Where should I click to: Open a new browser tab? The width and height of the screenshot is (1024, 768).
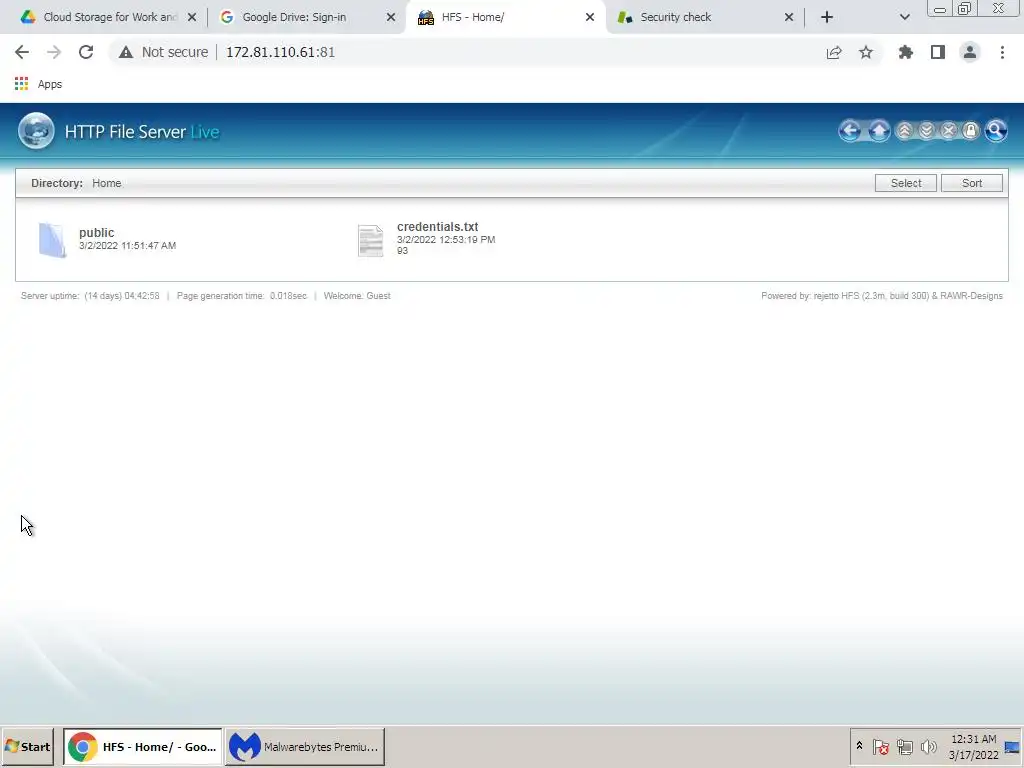click(827, 17)
